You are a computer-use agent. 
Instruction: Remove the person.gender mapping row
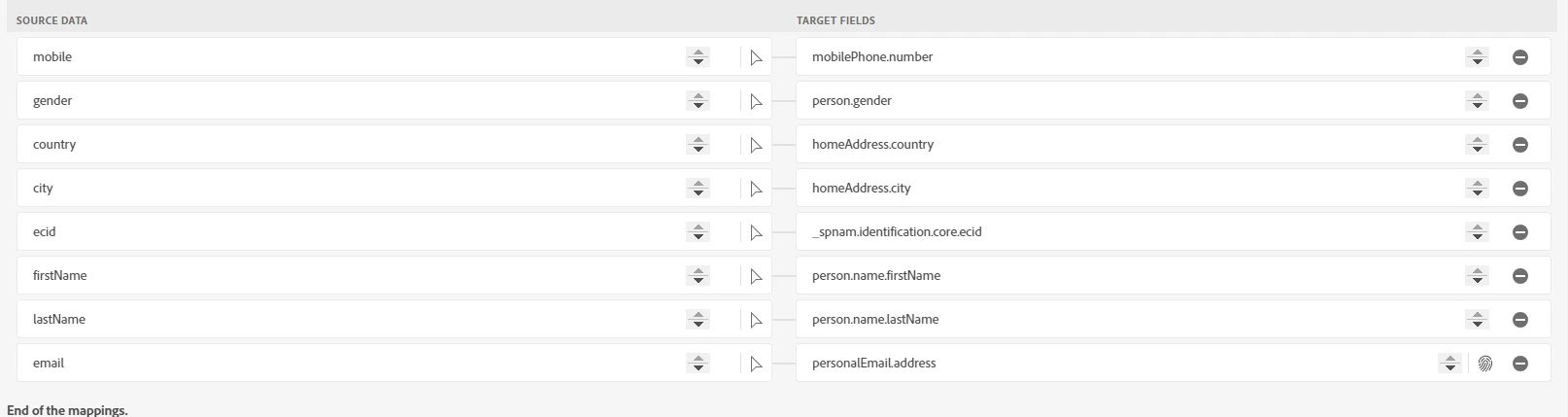[x=1520, y=101]
